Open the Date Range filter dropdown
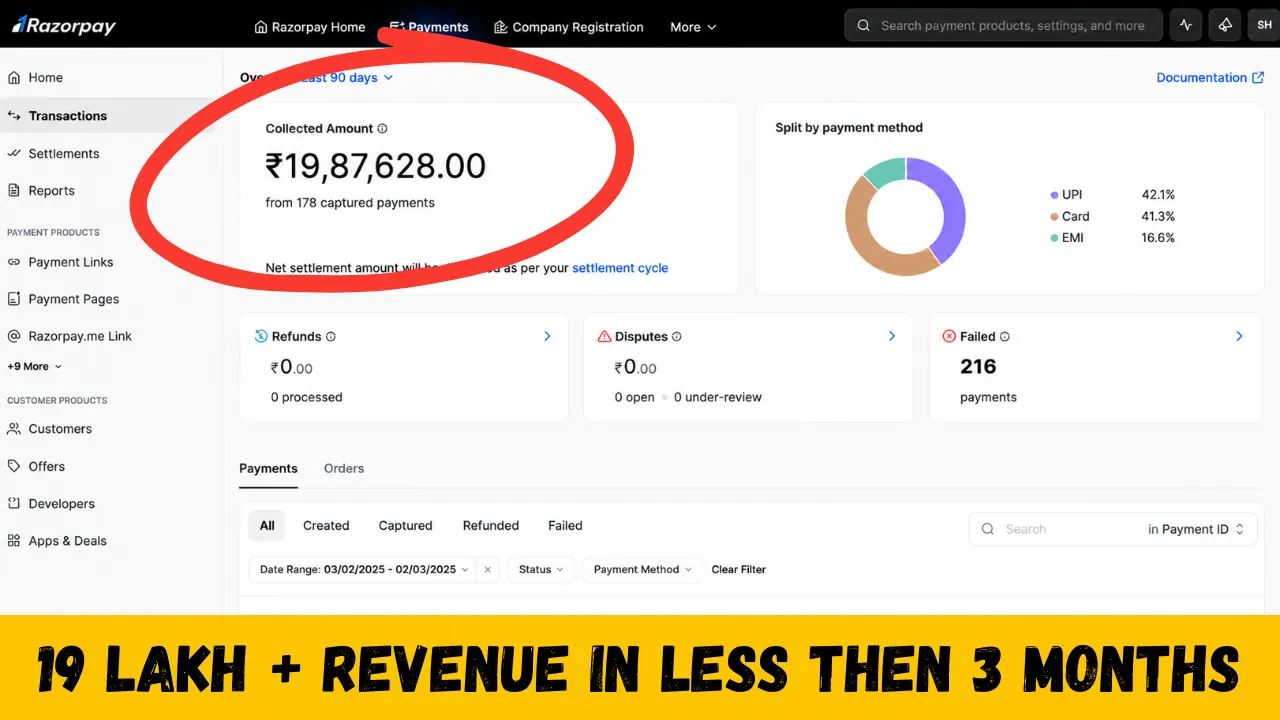The image size is (1280, 720). click(364, 570)
